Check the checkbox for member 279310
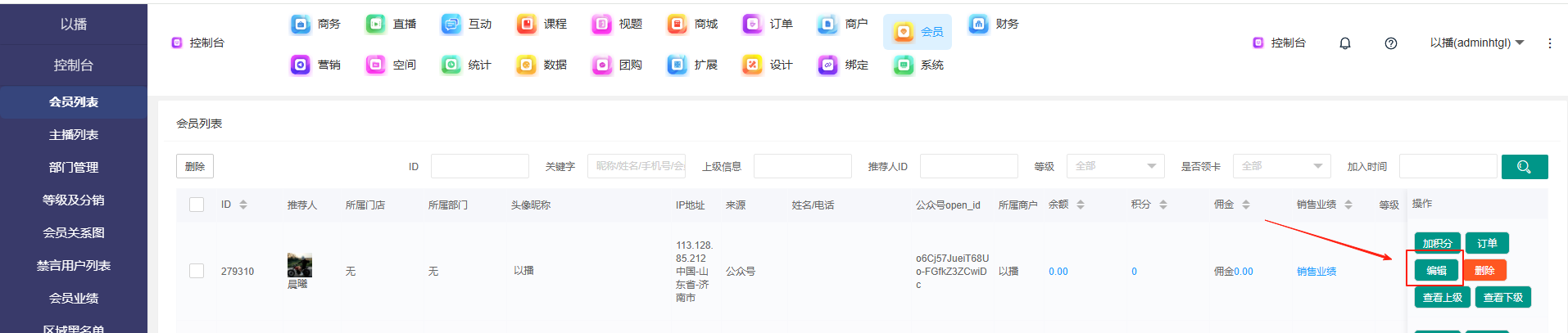This screenshot has height=333, width=1568. coord(197,271)
